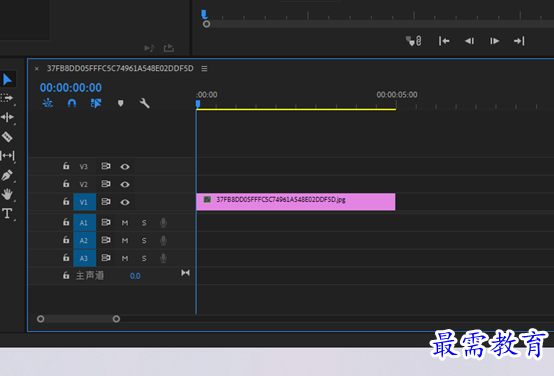Viewport: 554px width, 376px height.
Task: Mute track A3
Action: click(125, 258)
